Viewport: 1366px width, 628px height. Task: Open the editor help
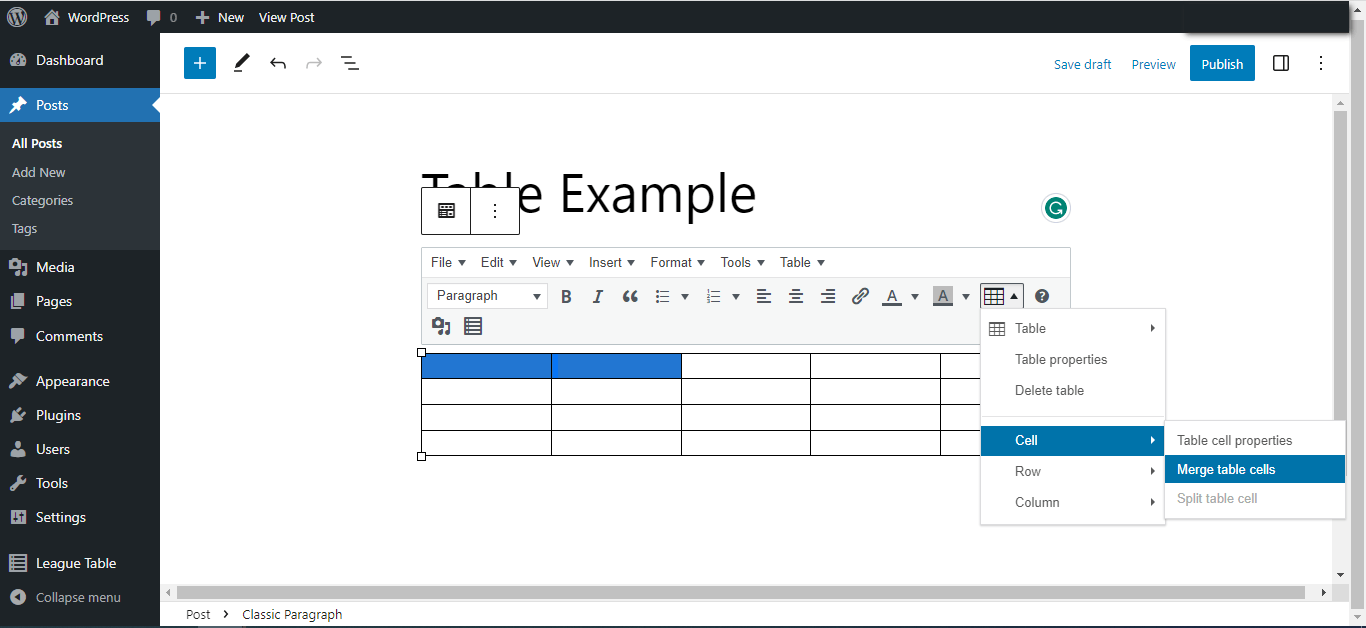click(1042, 295)
